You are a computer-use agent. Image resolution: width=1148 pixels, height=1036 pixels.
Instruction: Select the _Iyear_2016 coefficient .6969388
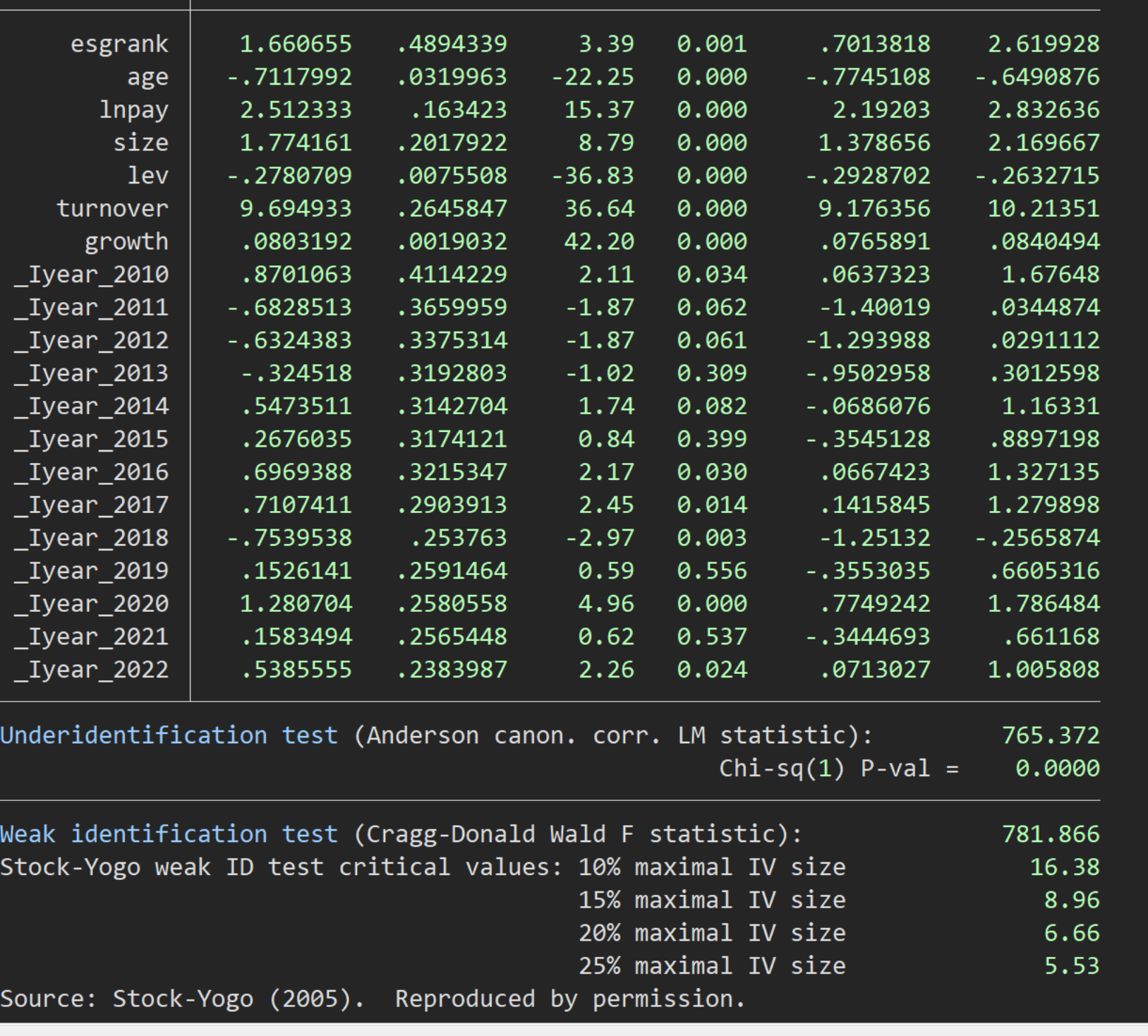click(296, 472)
